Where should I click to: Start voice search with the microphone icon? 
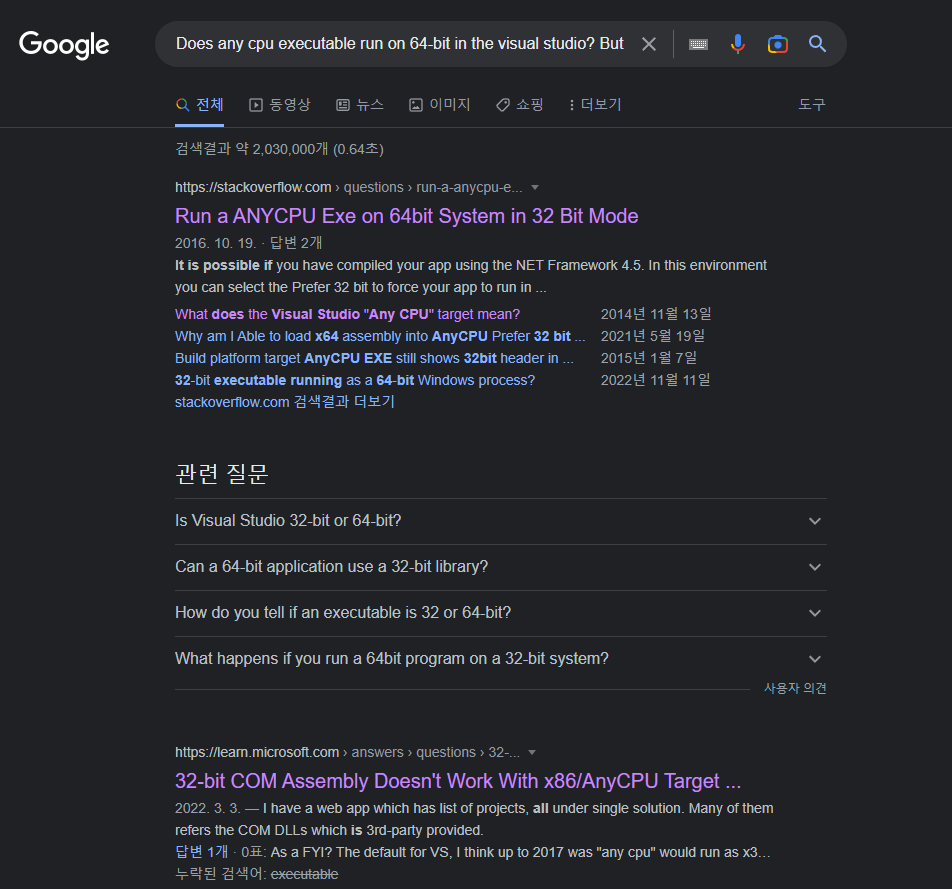pos(738,44)
